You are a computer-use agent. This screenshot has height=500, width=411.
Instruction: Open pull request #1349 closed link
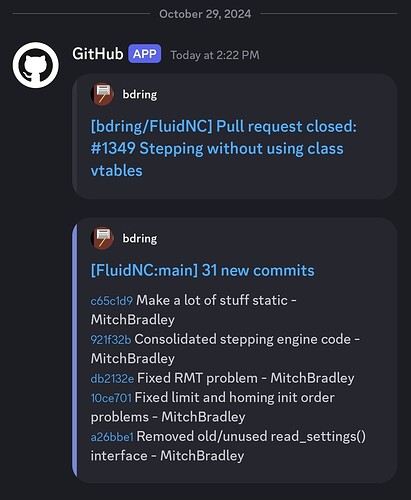coord(223,148)
